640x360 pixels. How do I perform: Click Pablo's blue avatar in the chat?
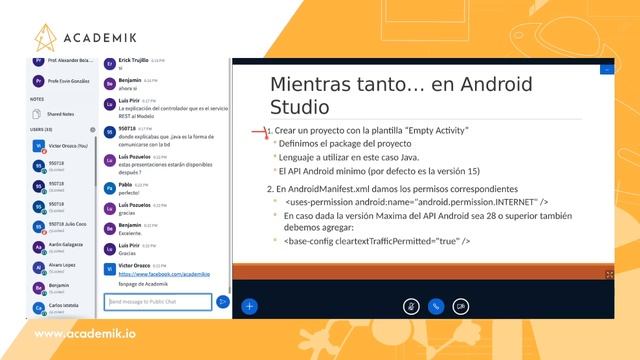tap(110, 189)
